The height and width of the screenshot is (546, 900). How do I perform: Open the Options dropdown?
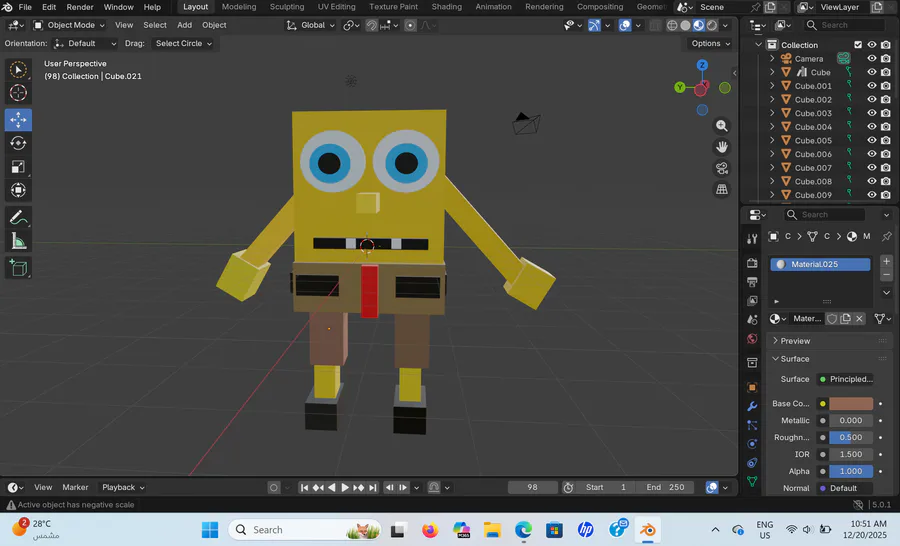tap(711, 44)
